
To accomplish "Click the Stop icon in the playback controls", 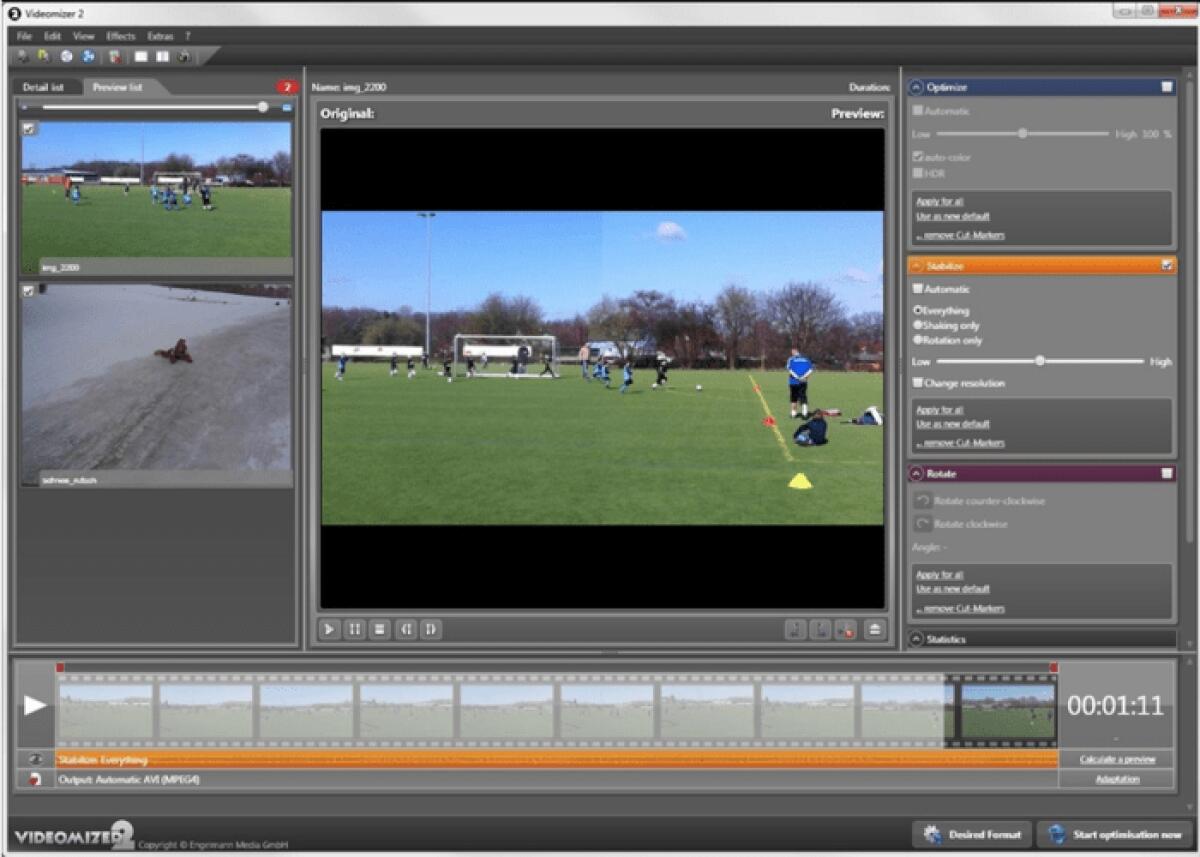I will tap(379, 630).
